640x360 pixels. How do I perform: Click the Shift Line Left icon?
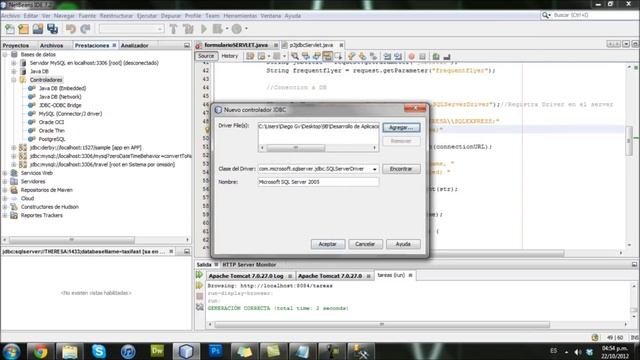[x=387, y=56]
